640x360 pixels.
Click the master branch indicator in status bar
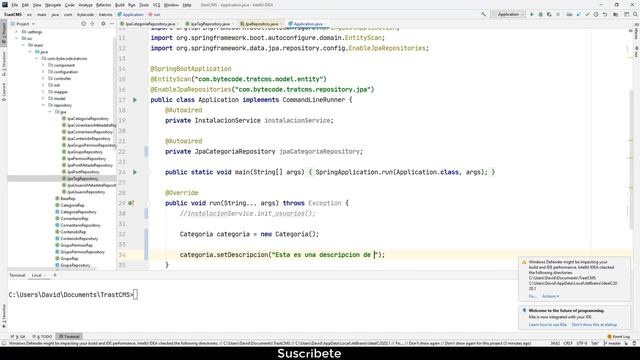point(611,343)
